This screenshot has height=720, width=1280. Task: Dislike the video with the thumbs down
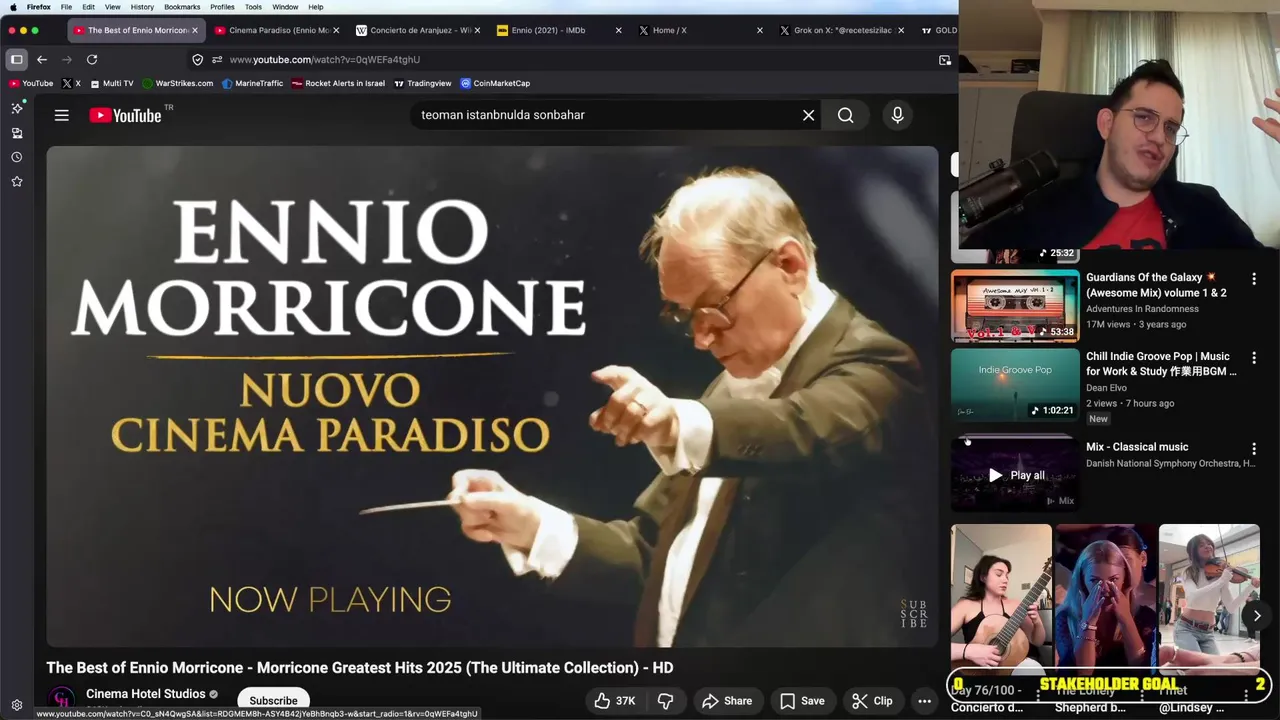[x=665, y=701]
